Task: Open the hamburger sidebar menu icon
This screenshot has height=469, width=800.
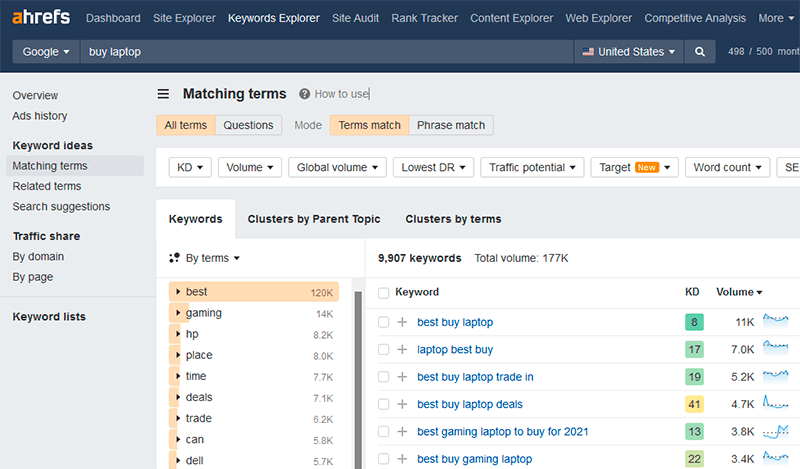Action: (163, 94)
